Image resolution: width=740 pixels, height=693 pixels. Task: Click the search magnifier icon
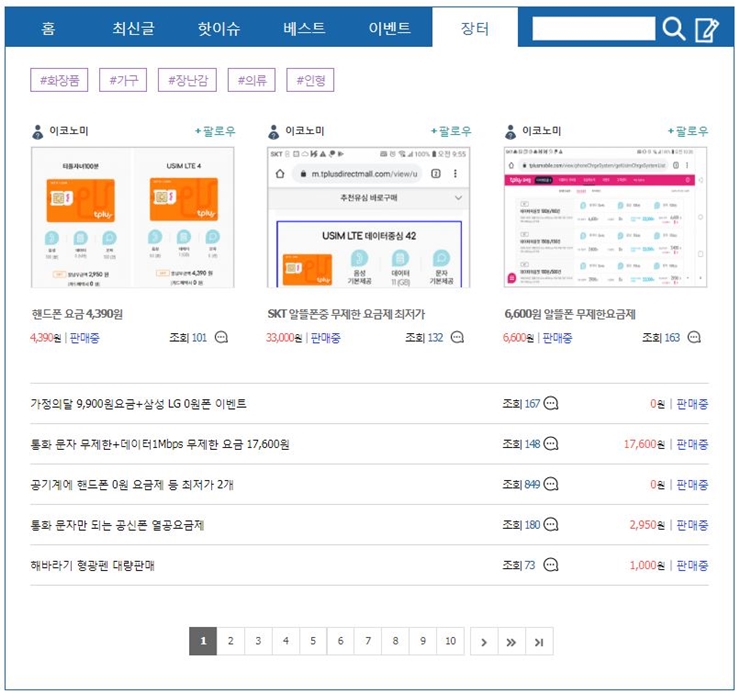(x=674, y=29)
